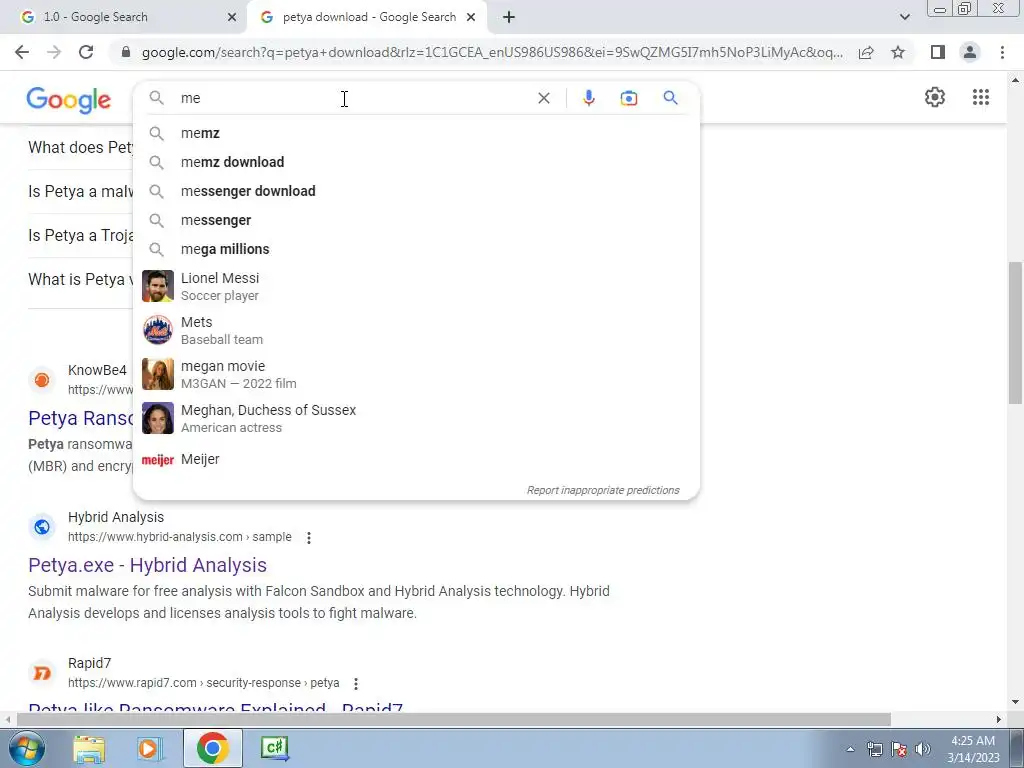Click the blue magnifier search button

coord(670,98)
